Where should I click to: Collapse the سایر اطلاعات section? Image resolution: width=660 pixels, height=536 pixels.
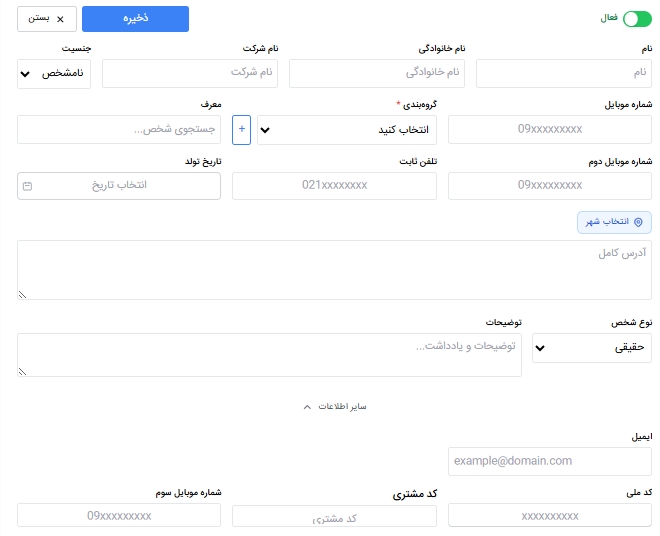point(335,407)
